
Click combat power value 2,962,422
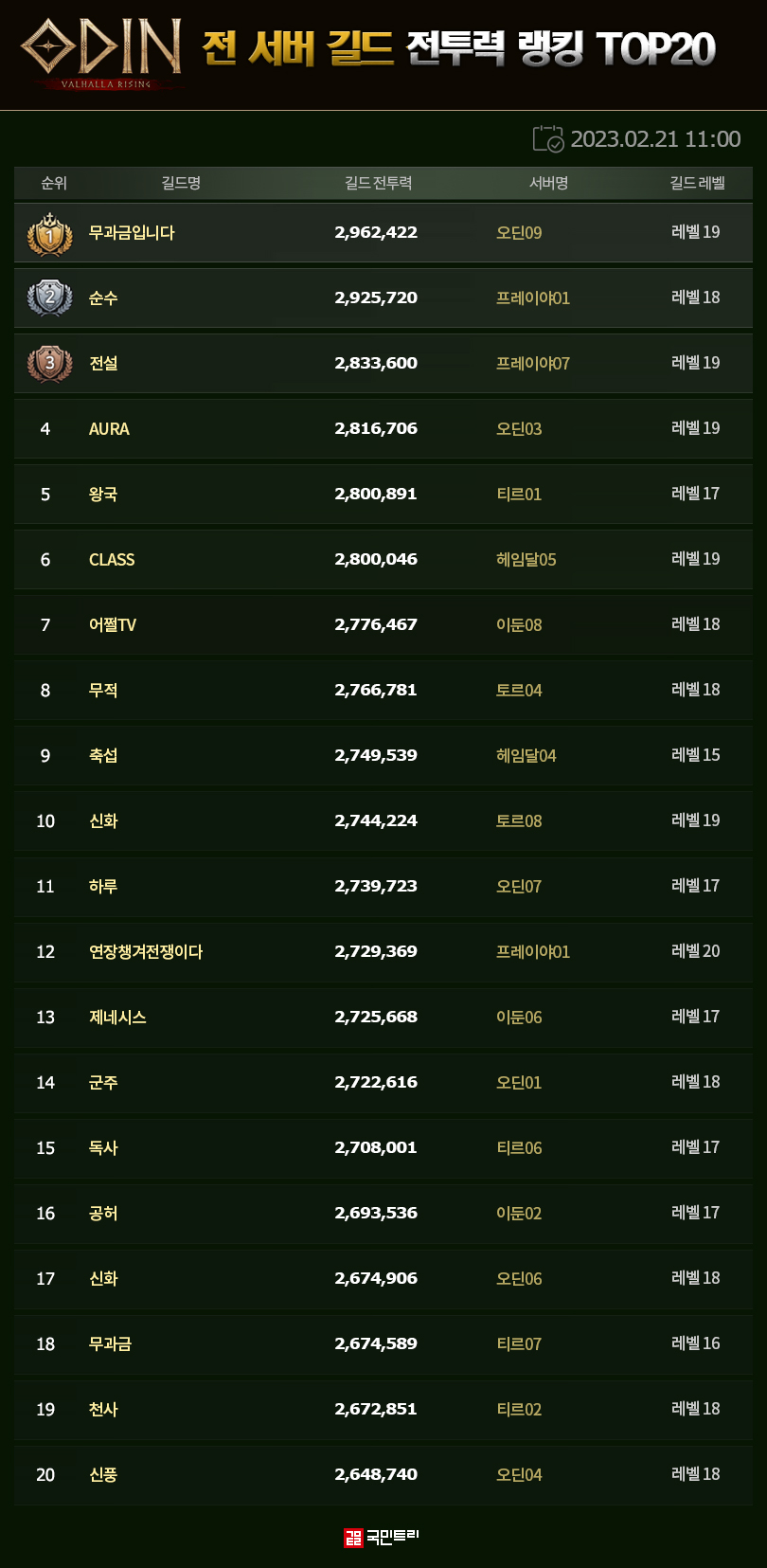[376, 233]
